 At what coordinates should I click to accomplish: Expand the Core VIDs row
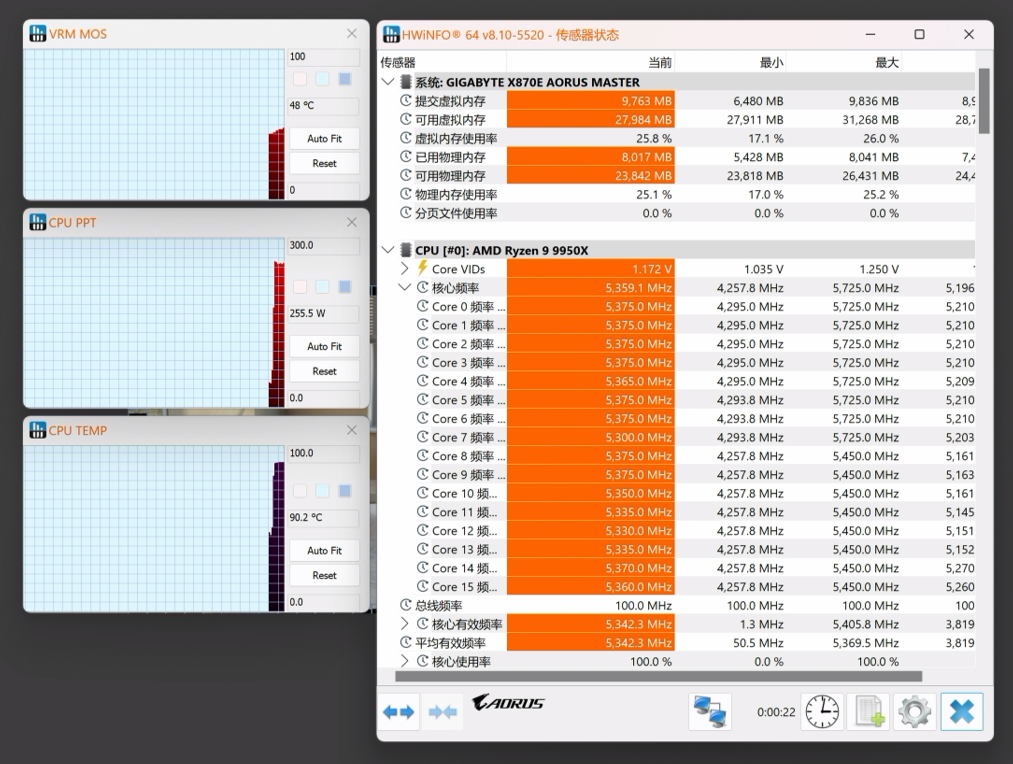pyautogui.click(x=405, y=269)
